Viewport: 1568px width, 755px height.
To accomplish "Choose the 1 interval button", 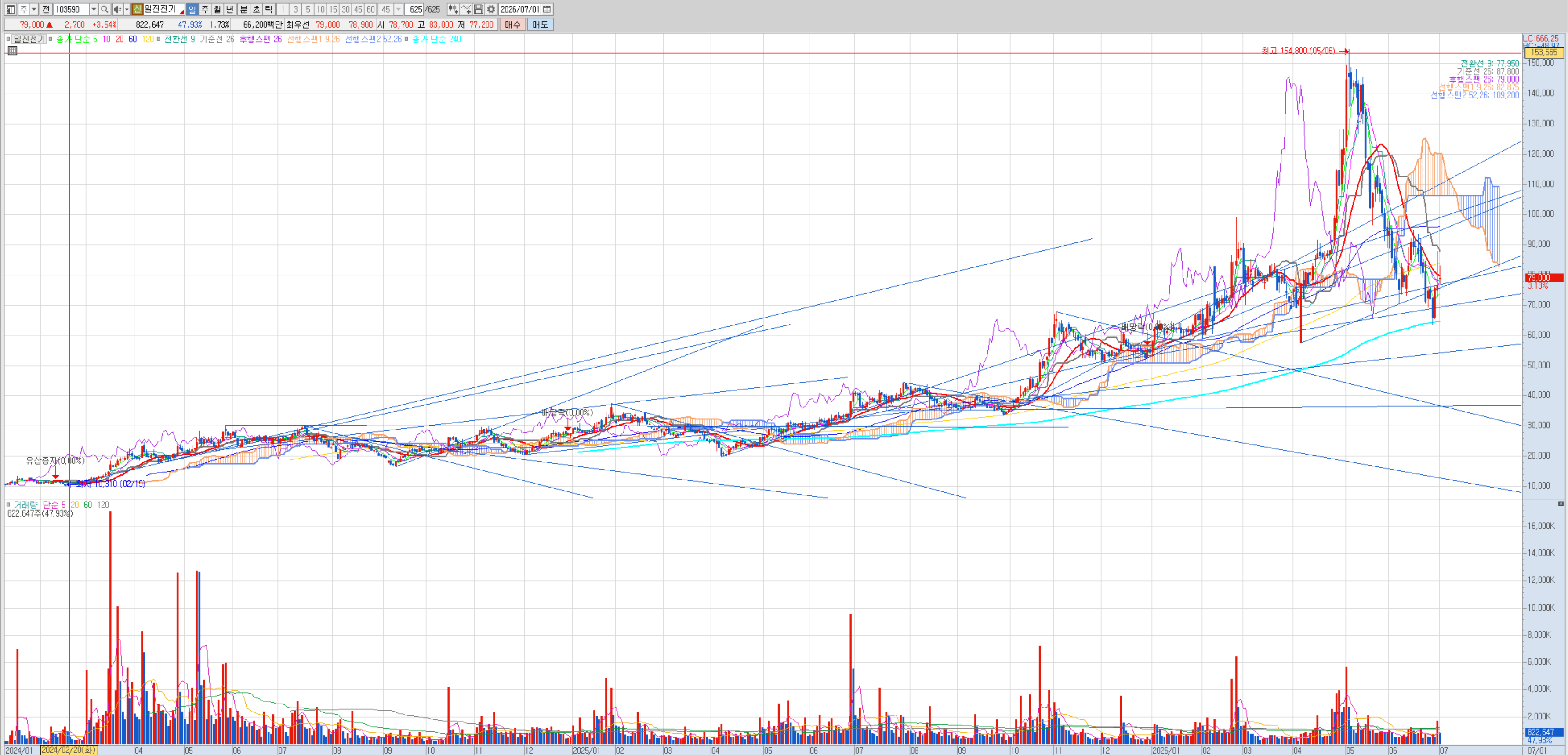I will [283, 9].
